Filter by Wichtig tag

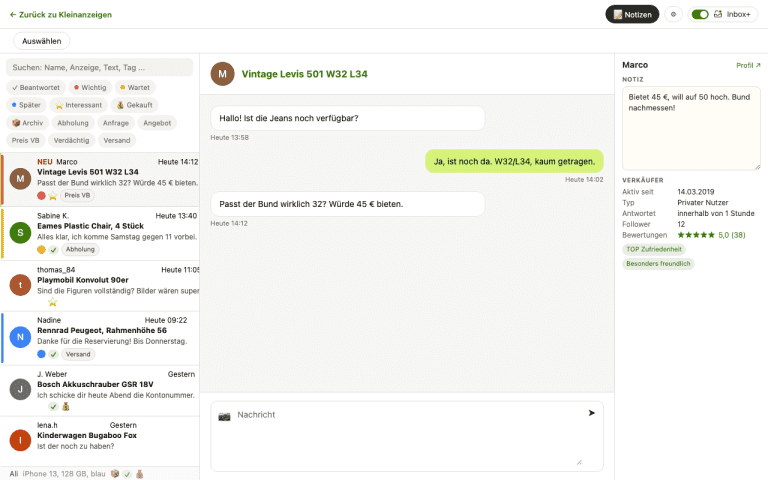point(90,87)
